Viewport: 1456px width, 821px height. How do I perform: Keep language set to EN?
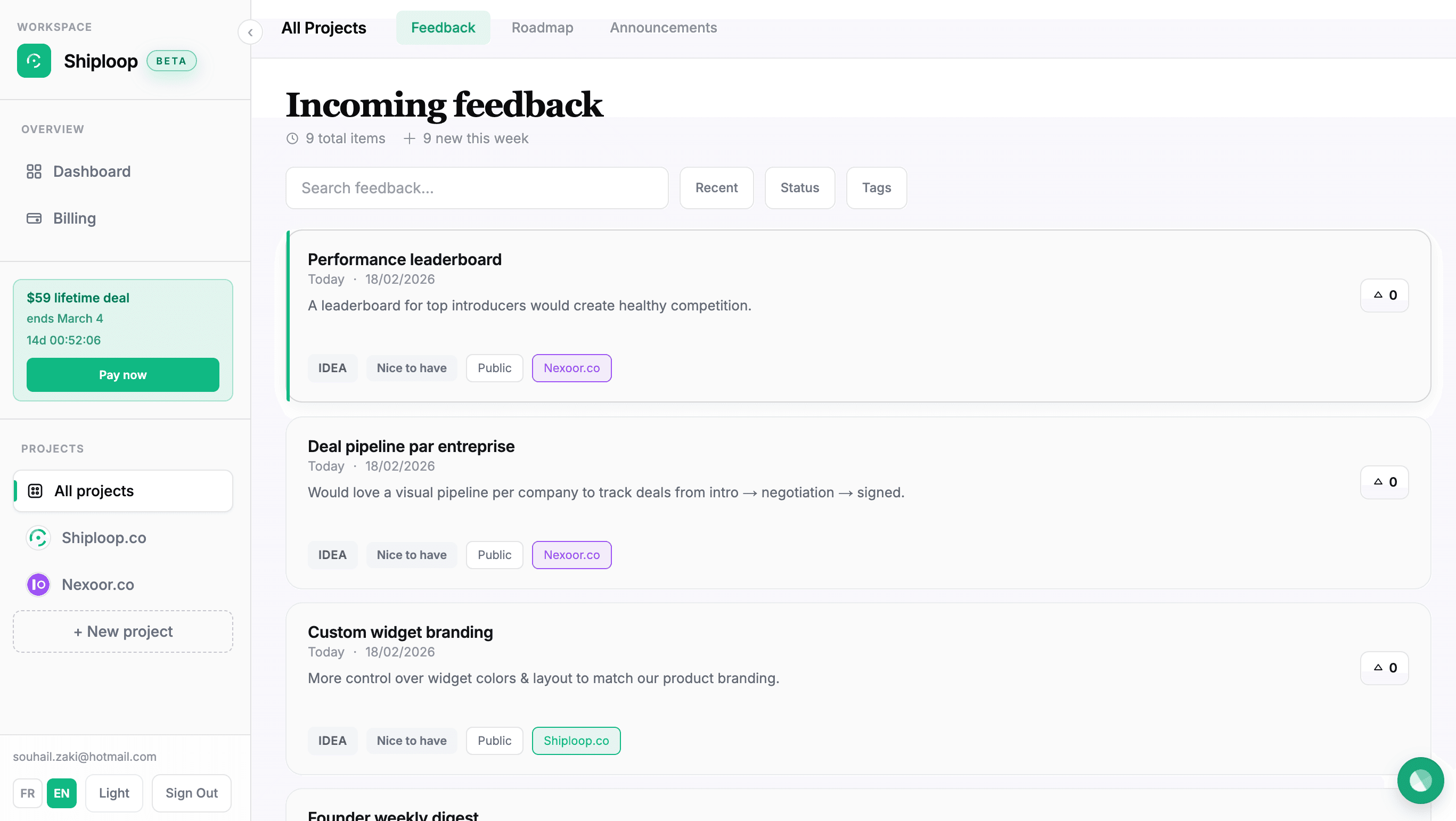point(62,793)
